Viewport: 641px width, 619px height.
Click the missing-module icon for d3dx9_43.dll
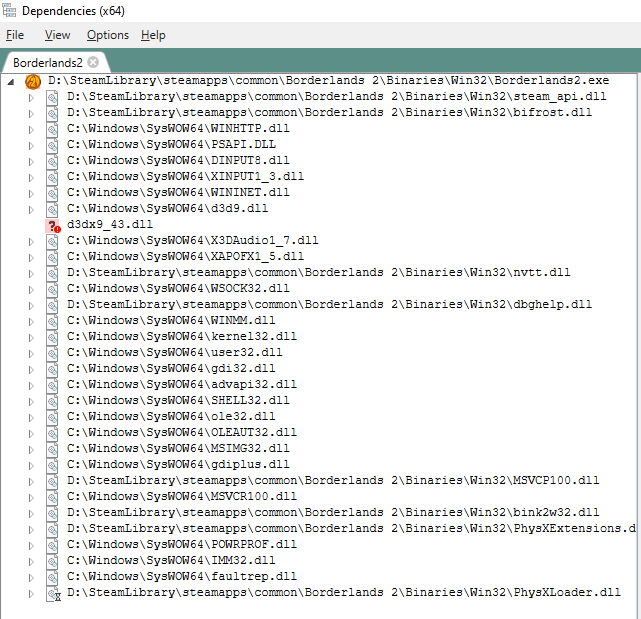tap(53, 226)
